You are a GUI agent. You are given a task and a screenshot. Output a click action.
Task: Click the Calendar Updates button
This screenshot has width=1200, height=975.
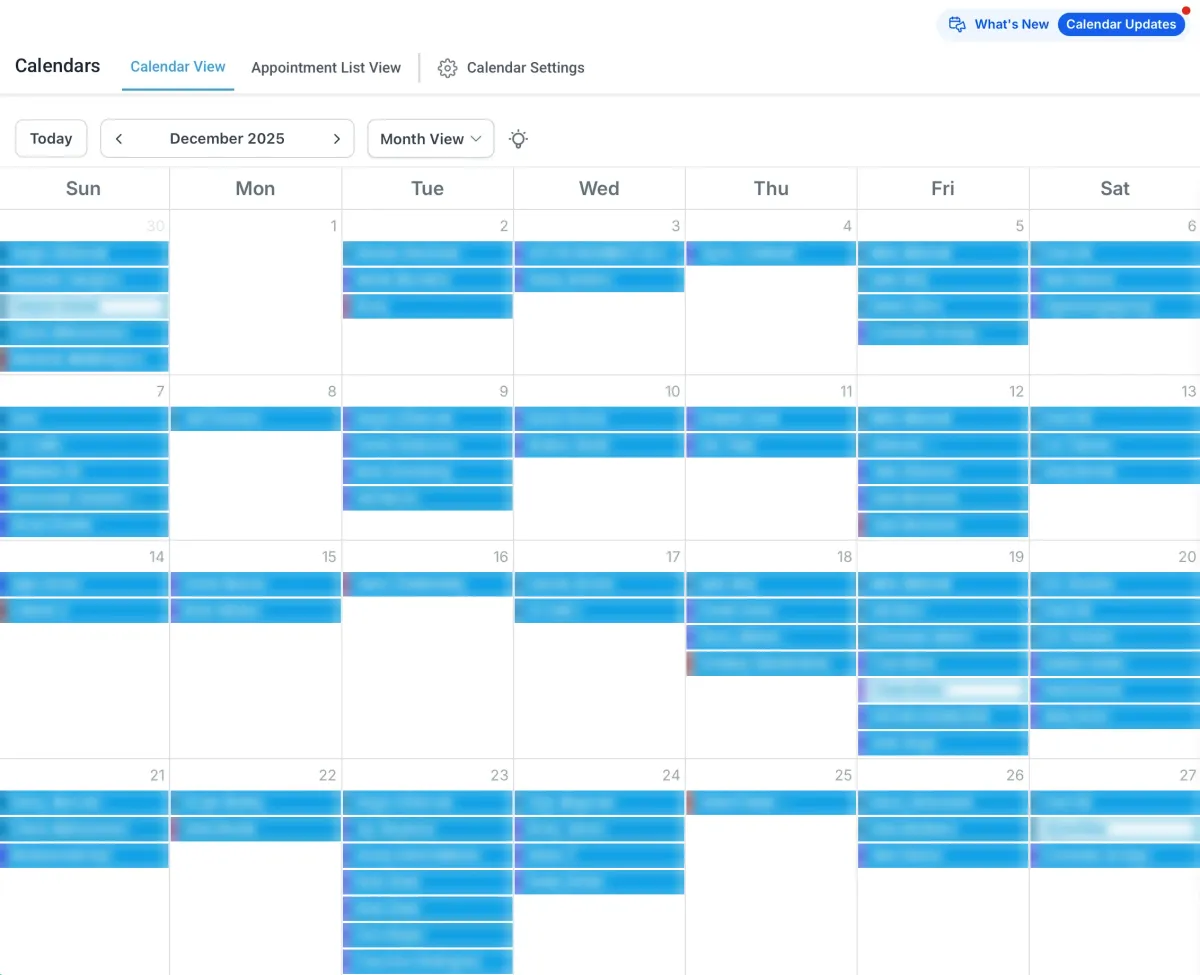tap(1121, 24)
